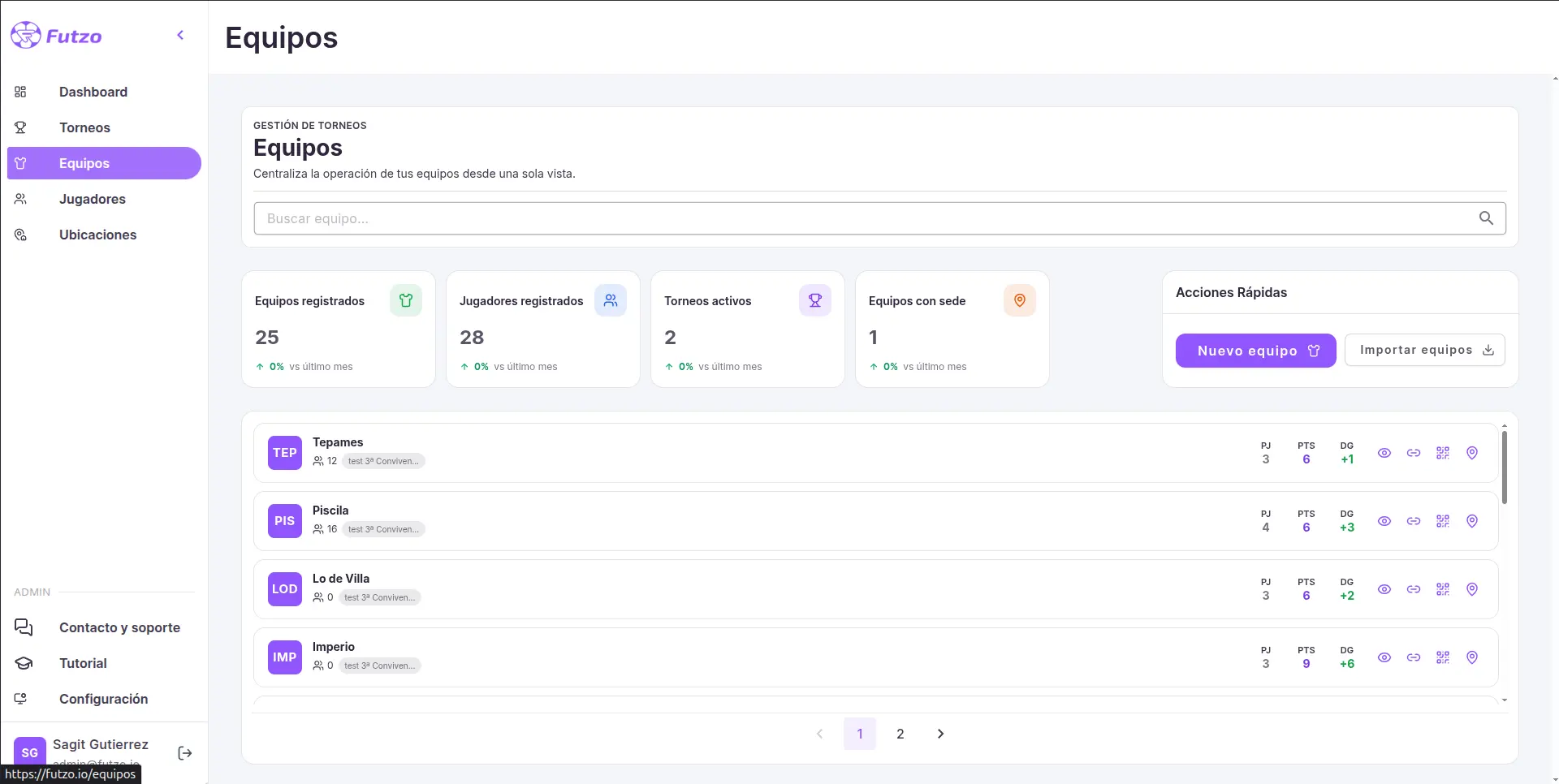1559x784 pixels.
Task: Open the Torneos section in the sidebar
Action: point(86,127)
